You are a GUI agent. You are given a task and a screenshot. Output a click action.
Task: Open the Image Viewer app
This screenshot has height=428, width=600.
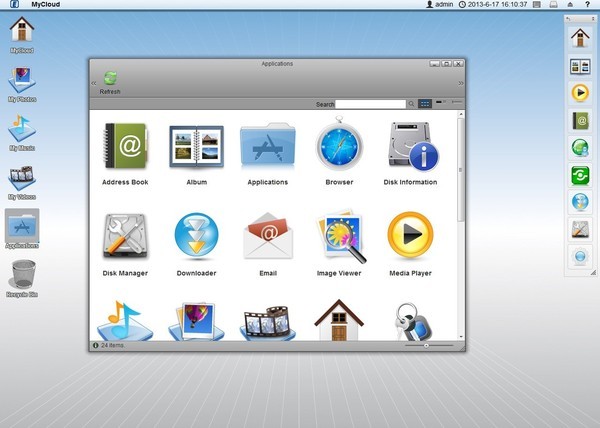click(x=339, y=238)
